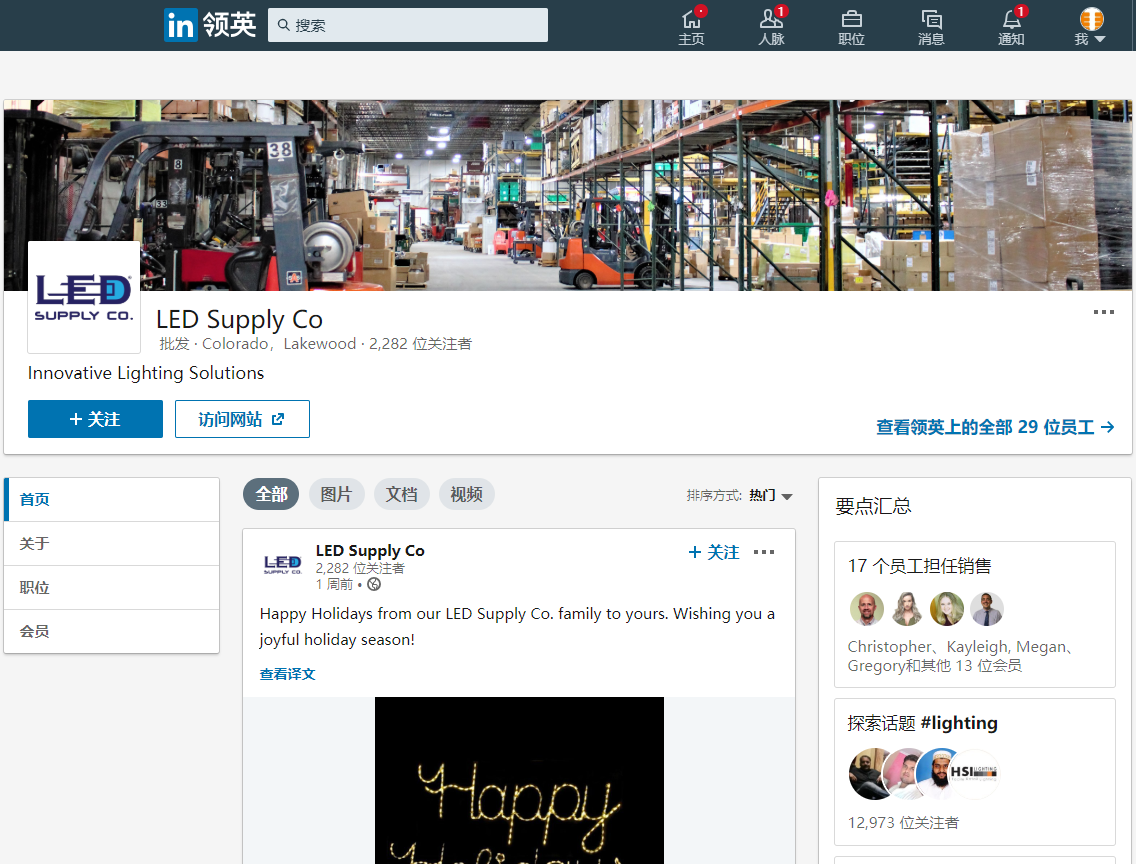
Task: Open the LinkedIn 领英 logo home link
Action: [x=210, y=25]
